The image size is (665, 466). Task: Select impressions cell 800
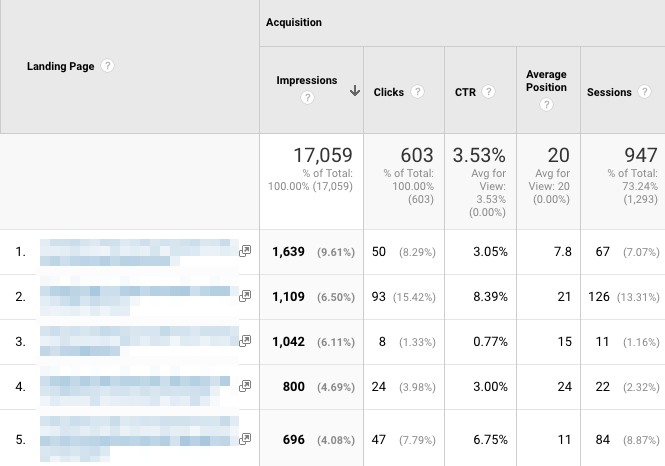point(293,387)
